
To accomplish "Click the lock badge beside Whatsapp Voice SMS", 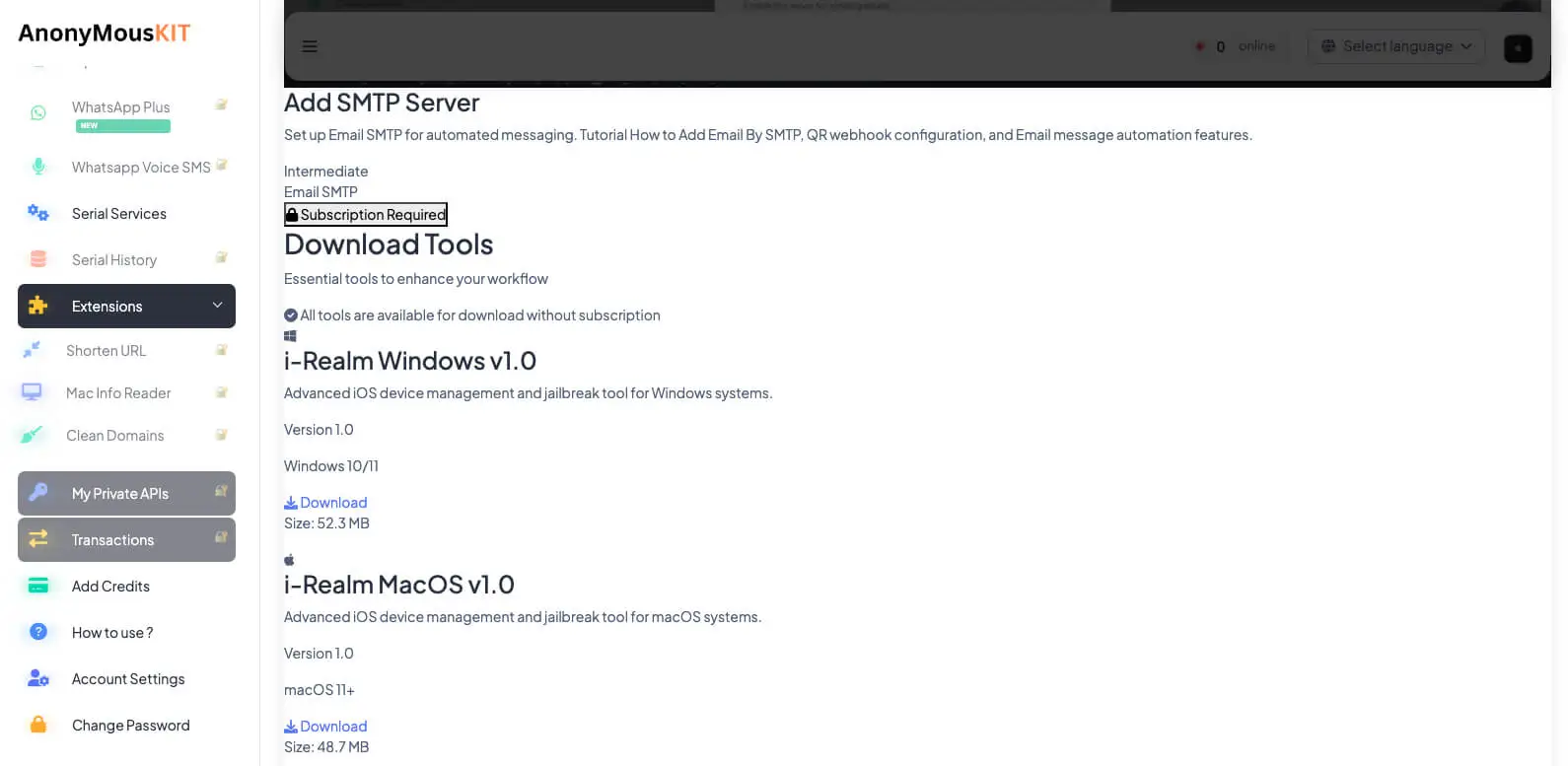I will 222,165.
